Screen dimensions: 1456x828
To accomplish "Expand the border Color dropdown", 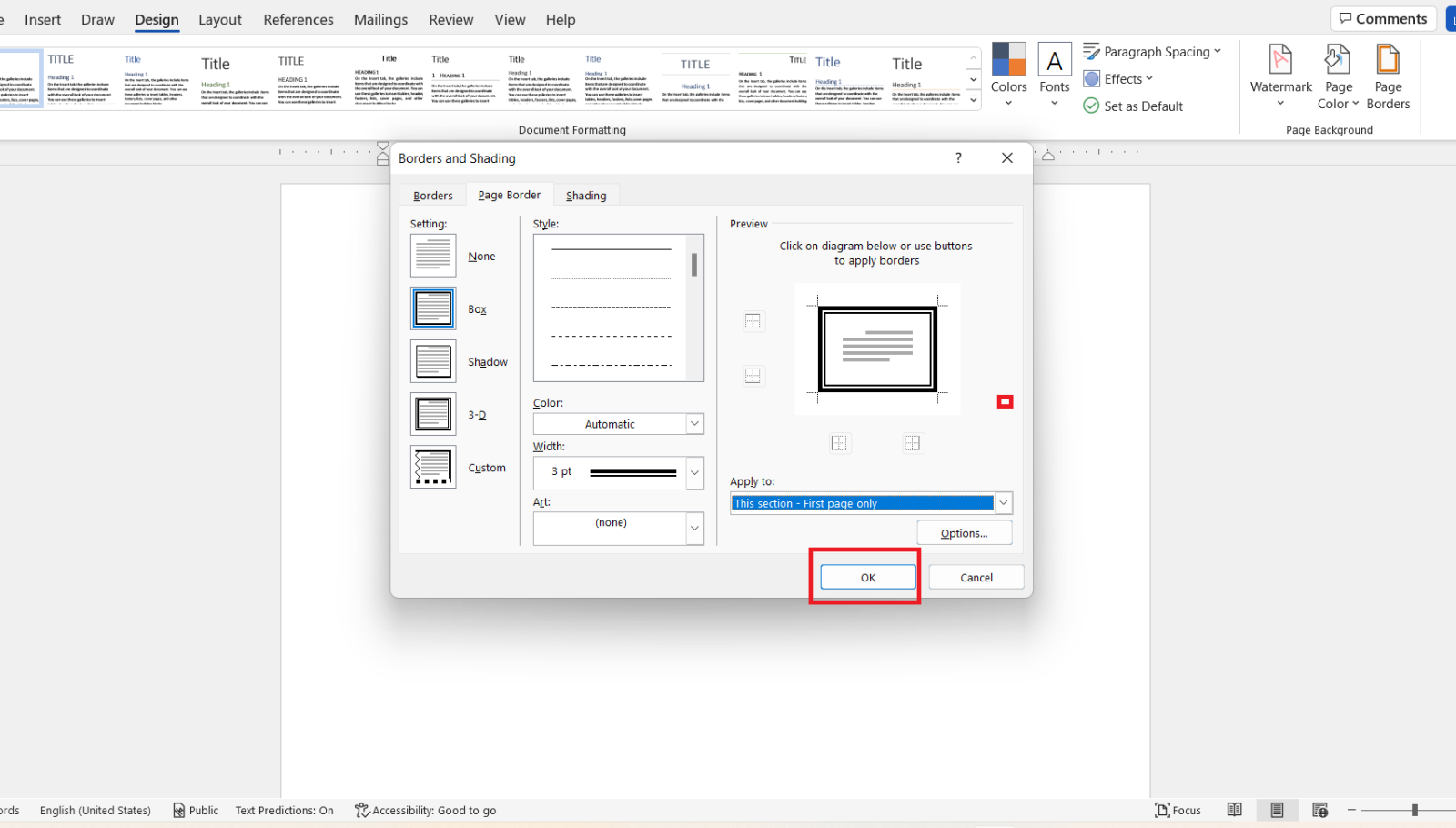I will pos(694,424).
